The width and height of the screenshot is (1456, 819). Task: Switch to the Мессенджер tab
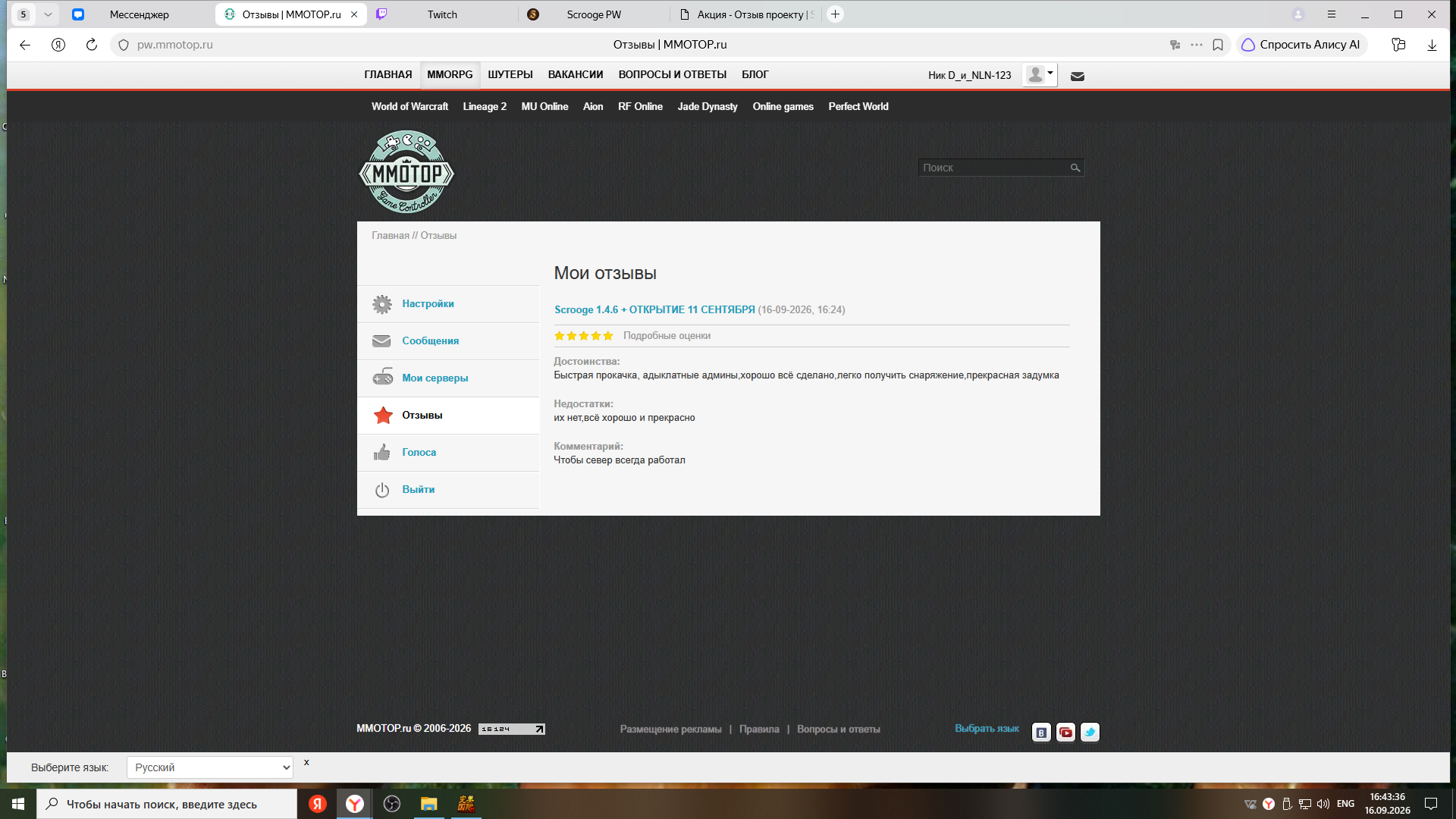click(x=140, y=14)
